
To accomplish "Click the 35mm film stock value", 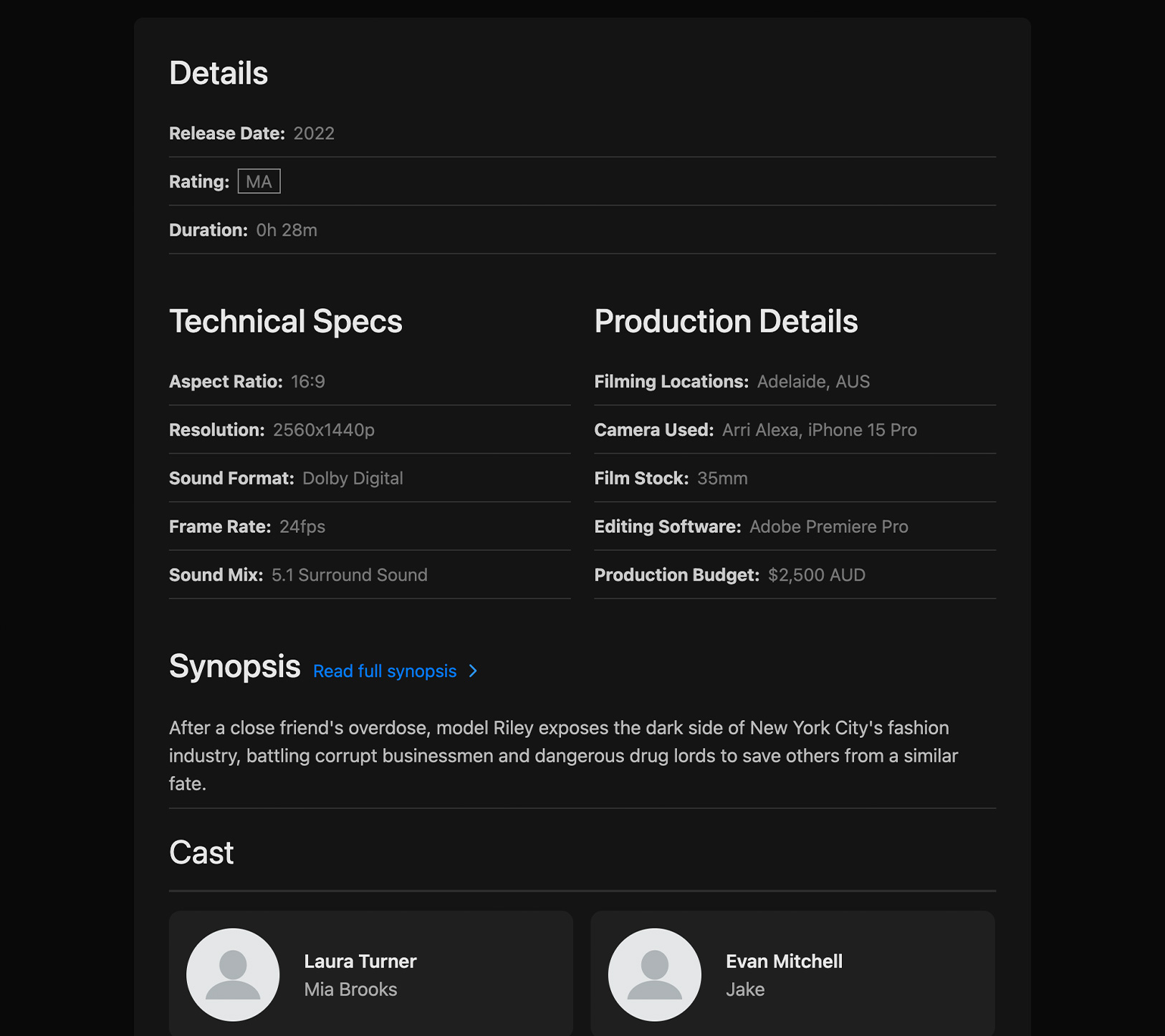I will tap(722, 478).
